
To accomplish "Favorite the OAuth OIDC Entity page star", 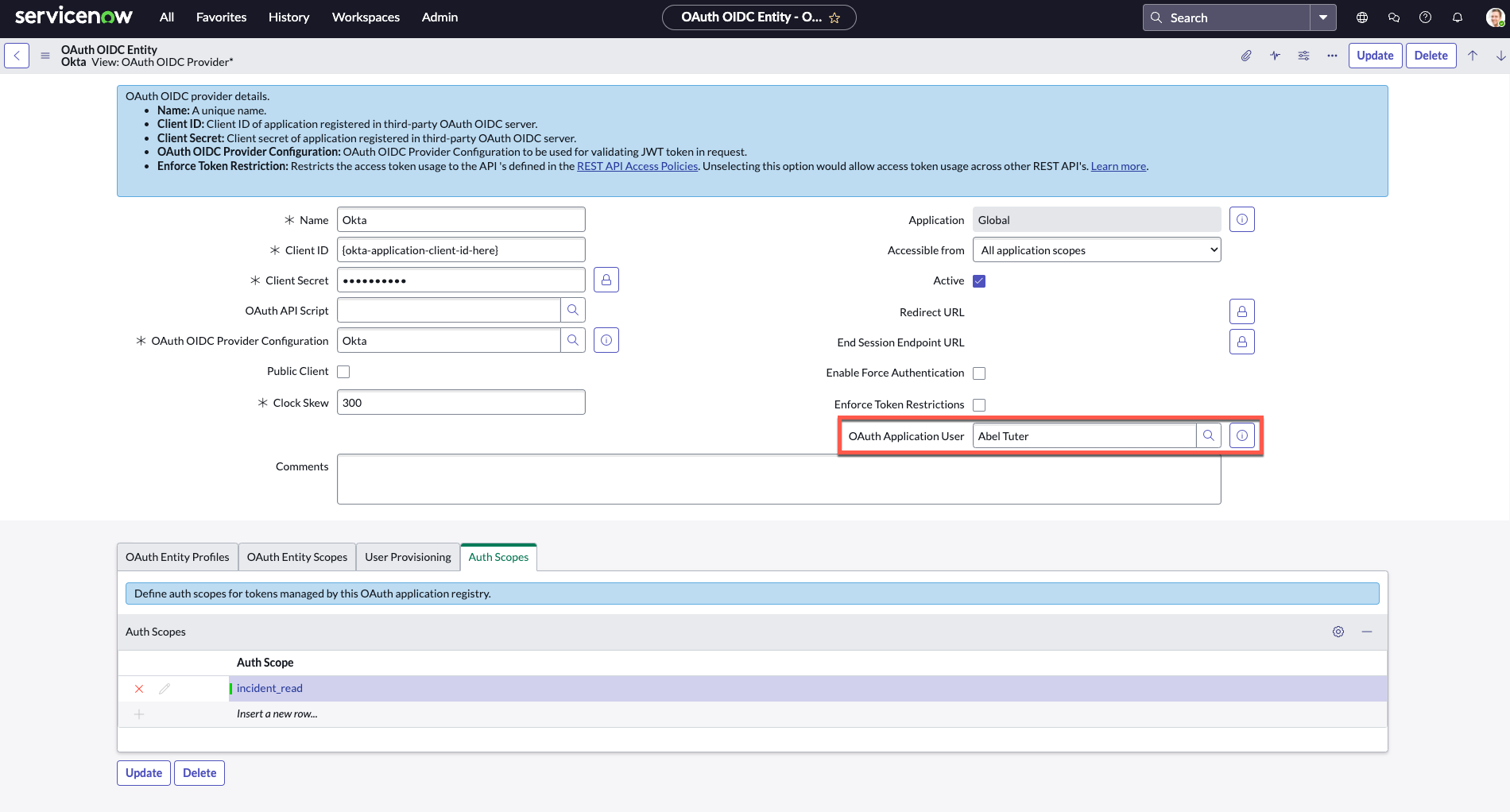I will pyautogui.click(x=834, y=17).
